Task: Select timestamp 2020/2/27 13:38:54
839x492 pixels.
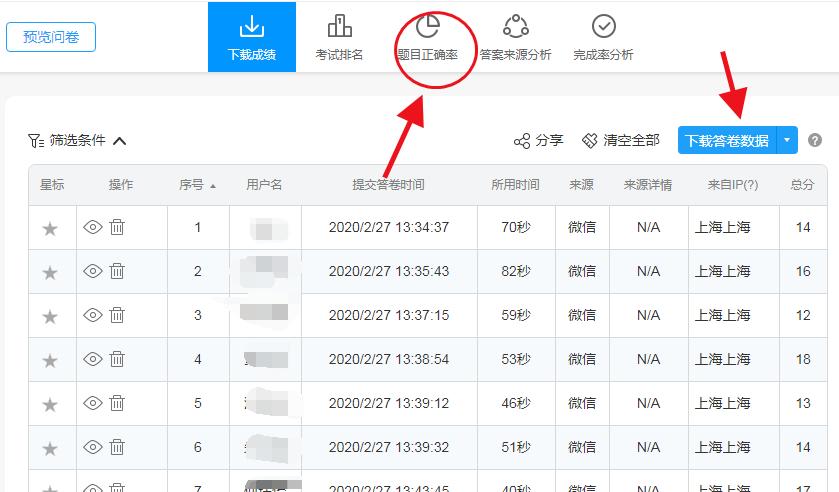Action: coord(389,359)
